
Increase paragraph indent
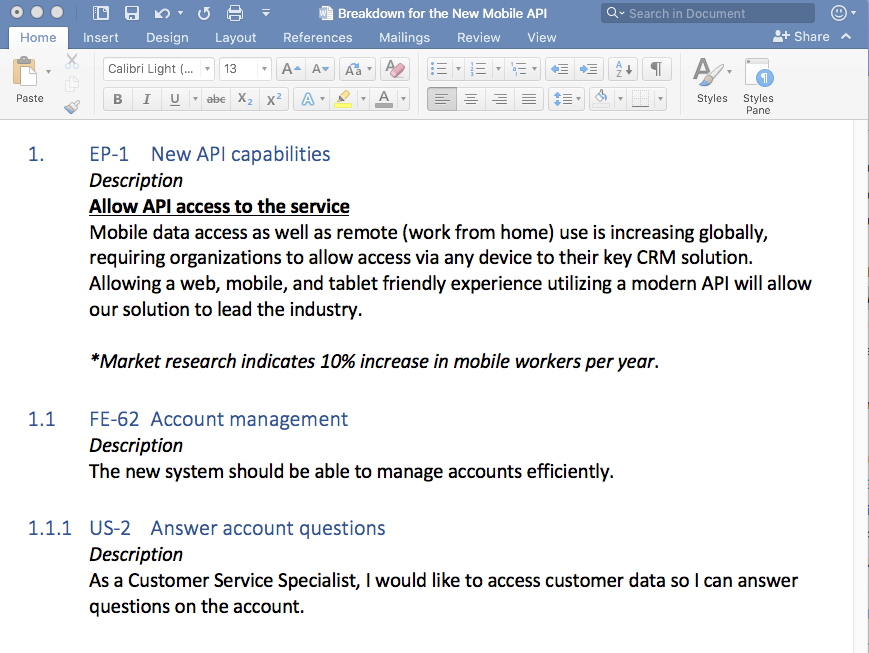click(x=589, y=69)
